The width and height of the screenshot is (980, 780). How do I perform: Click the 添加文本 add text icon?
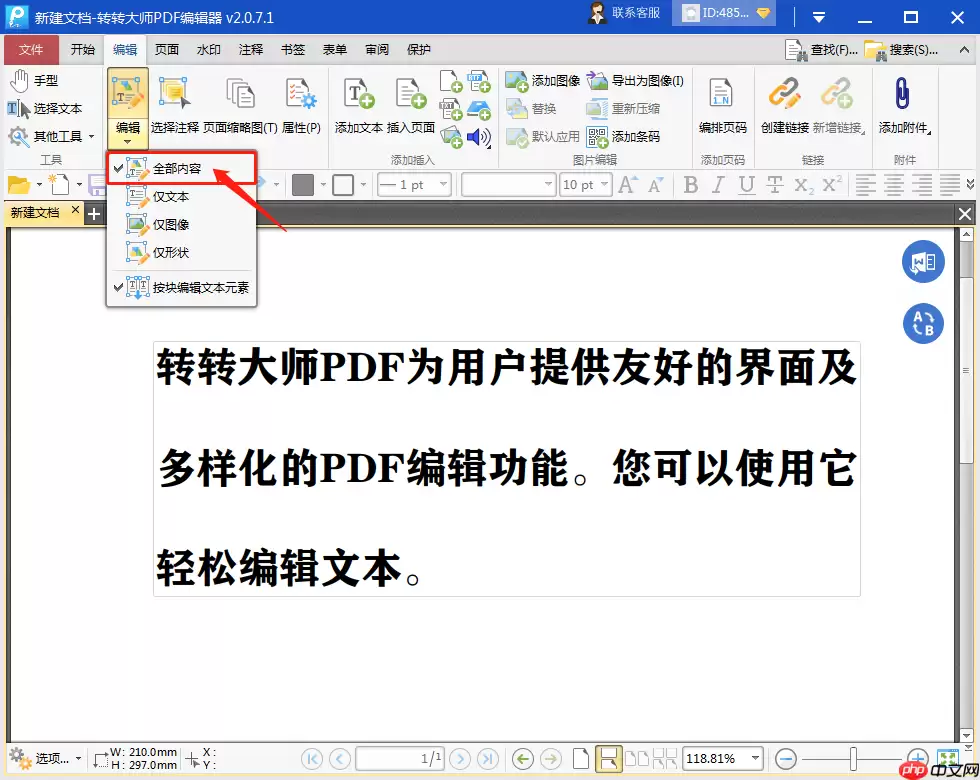point(357,105)
